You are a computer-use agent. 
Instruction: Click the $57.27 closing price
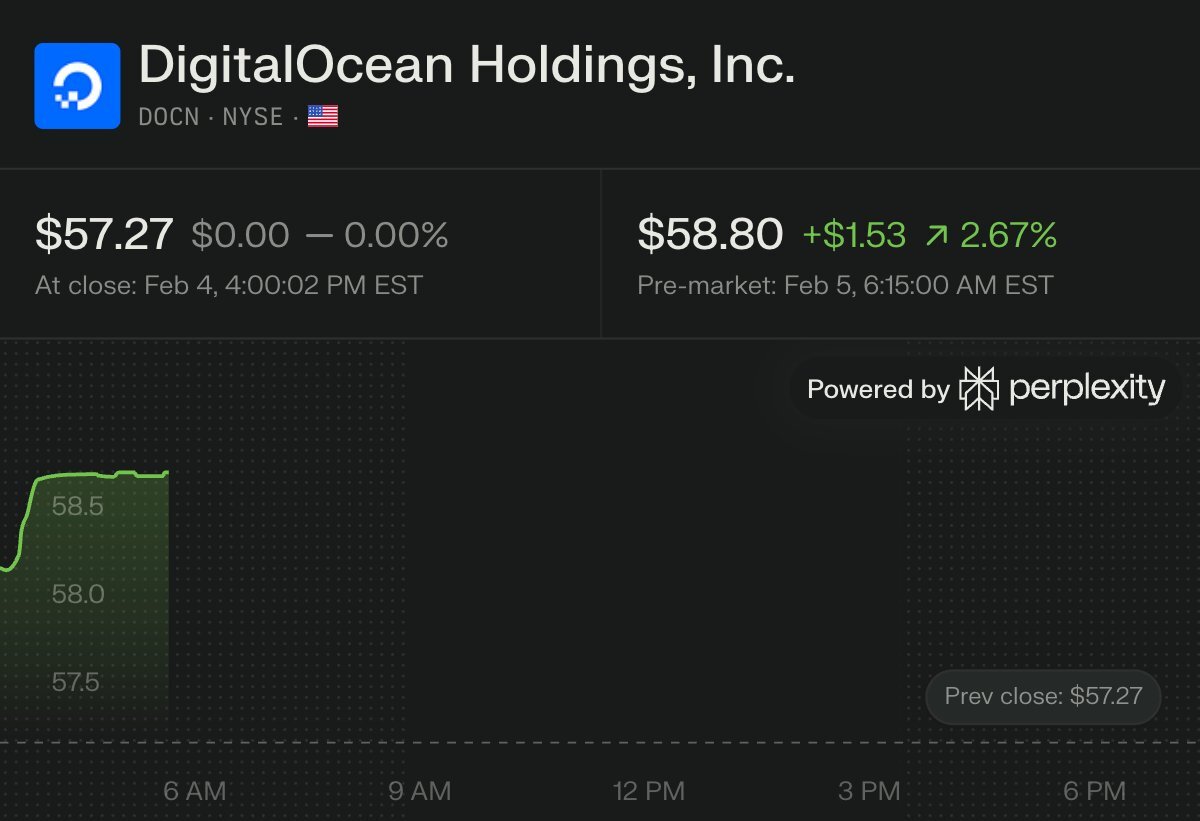point(104,235)
